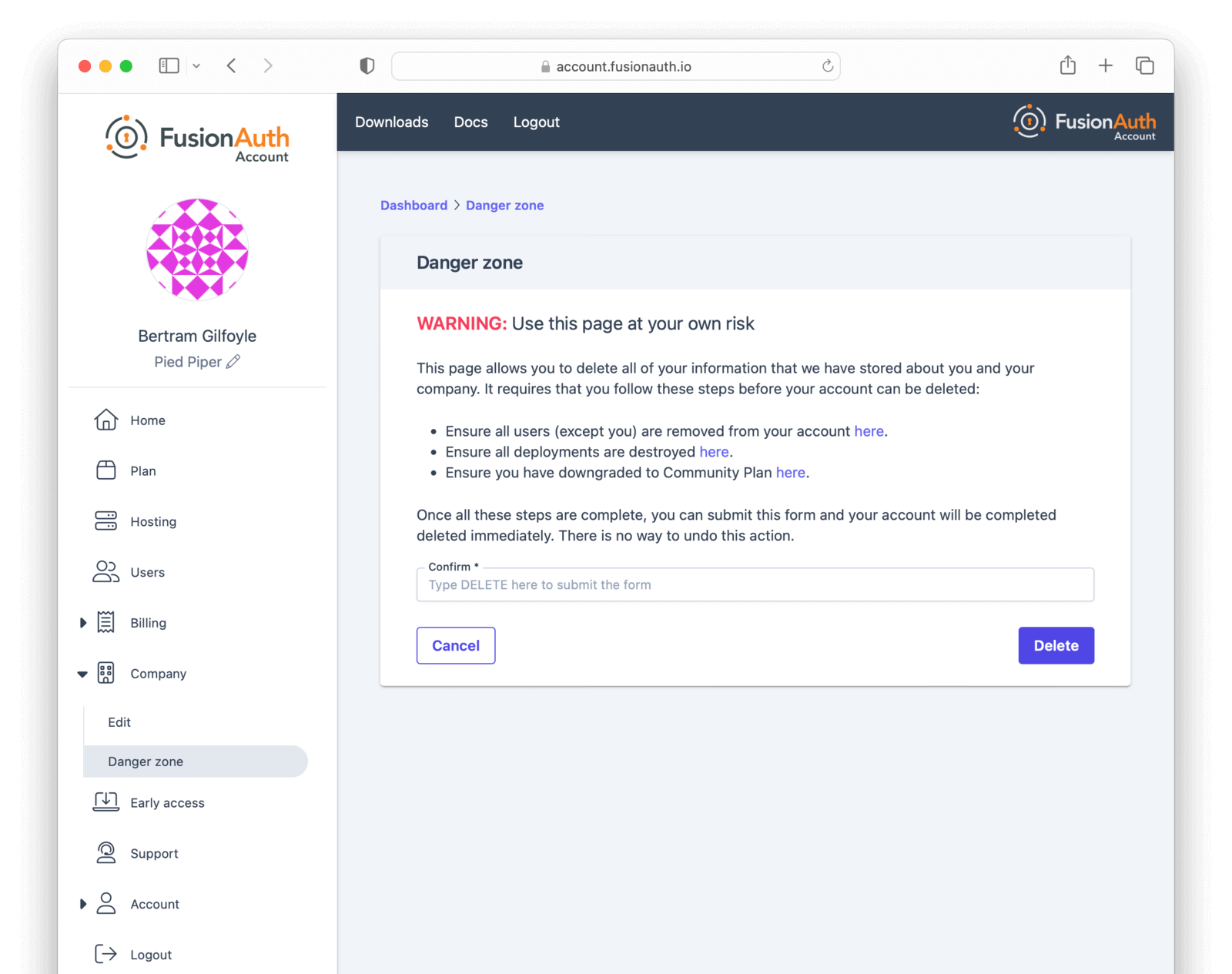Reload the page with the refresh icon
1232x974 pixels.
[827, 66]
